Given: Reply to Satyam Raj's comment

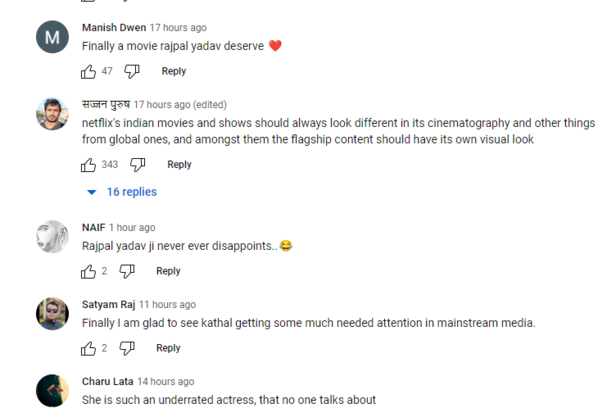Looking at the screenshot, I should (x=168, y=348).
